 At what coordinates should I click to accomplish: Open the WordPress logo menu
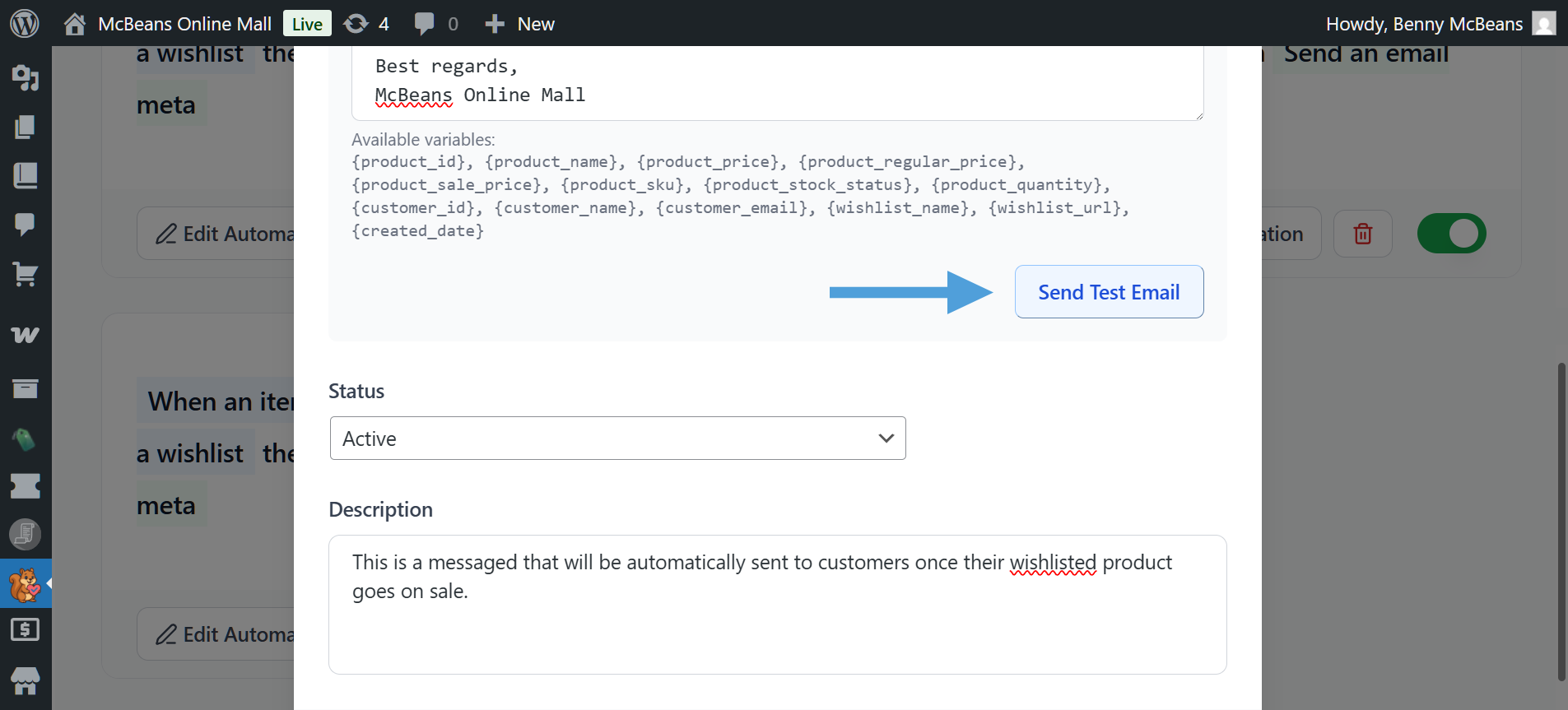[x=25, y=23]
